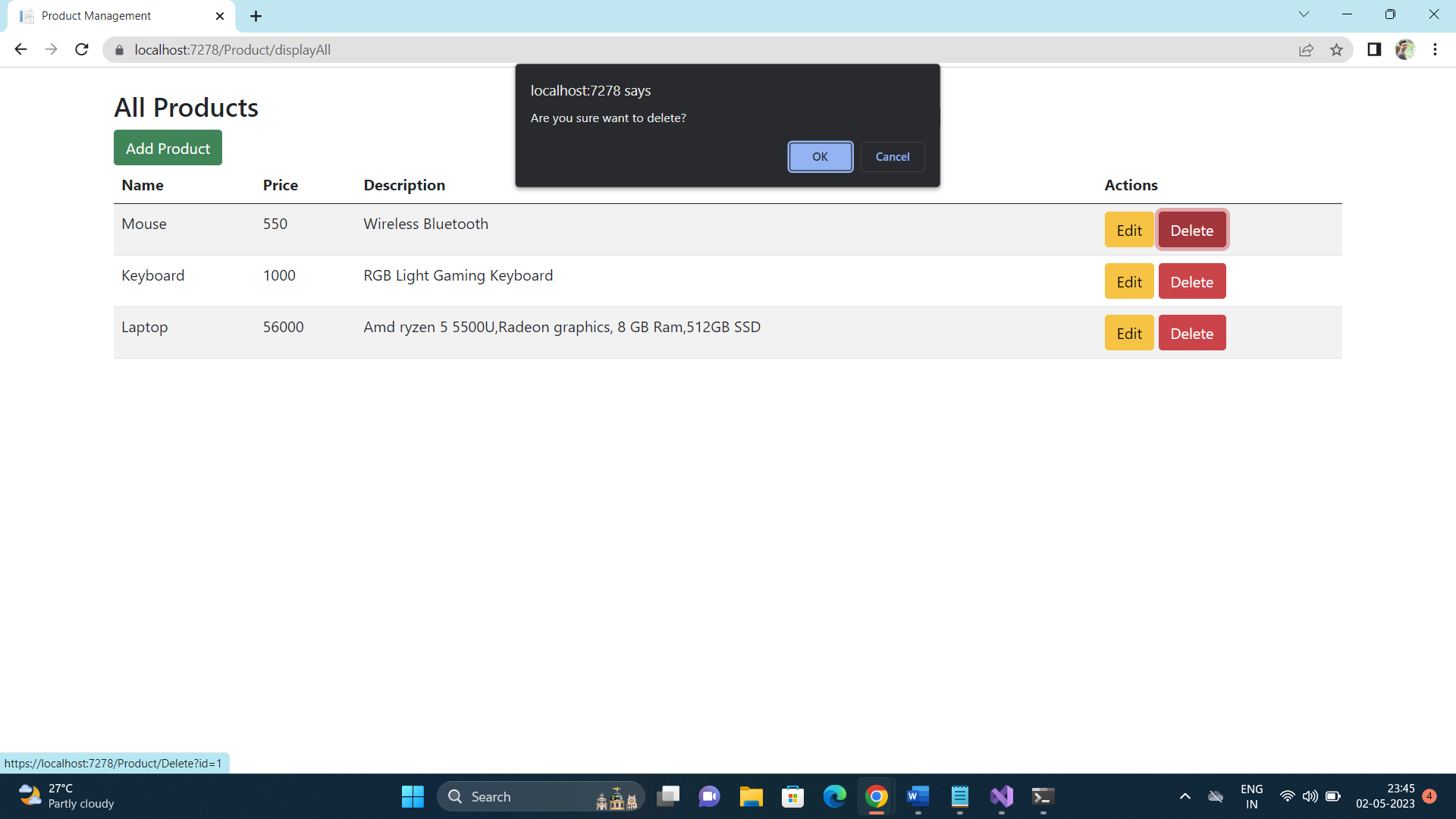This screenshot has height=819, width=1456.
Task: Launch Visual Studio from the taskbar
Action: click(1001, 796)
